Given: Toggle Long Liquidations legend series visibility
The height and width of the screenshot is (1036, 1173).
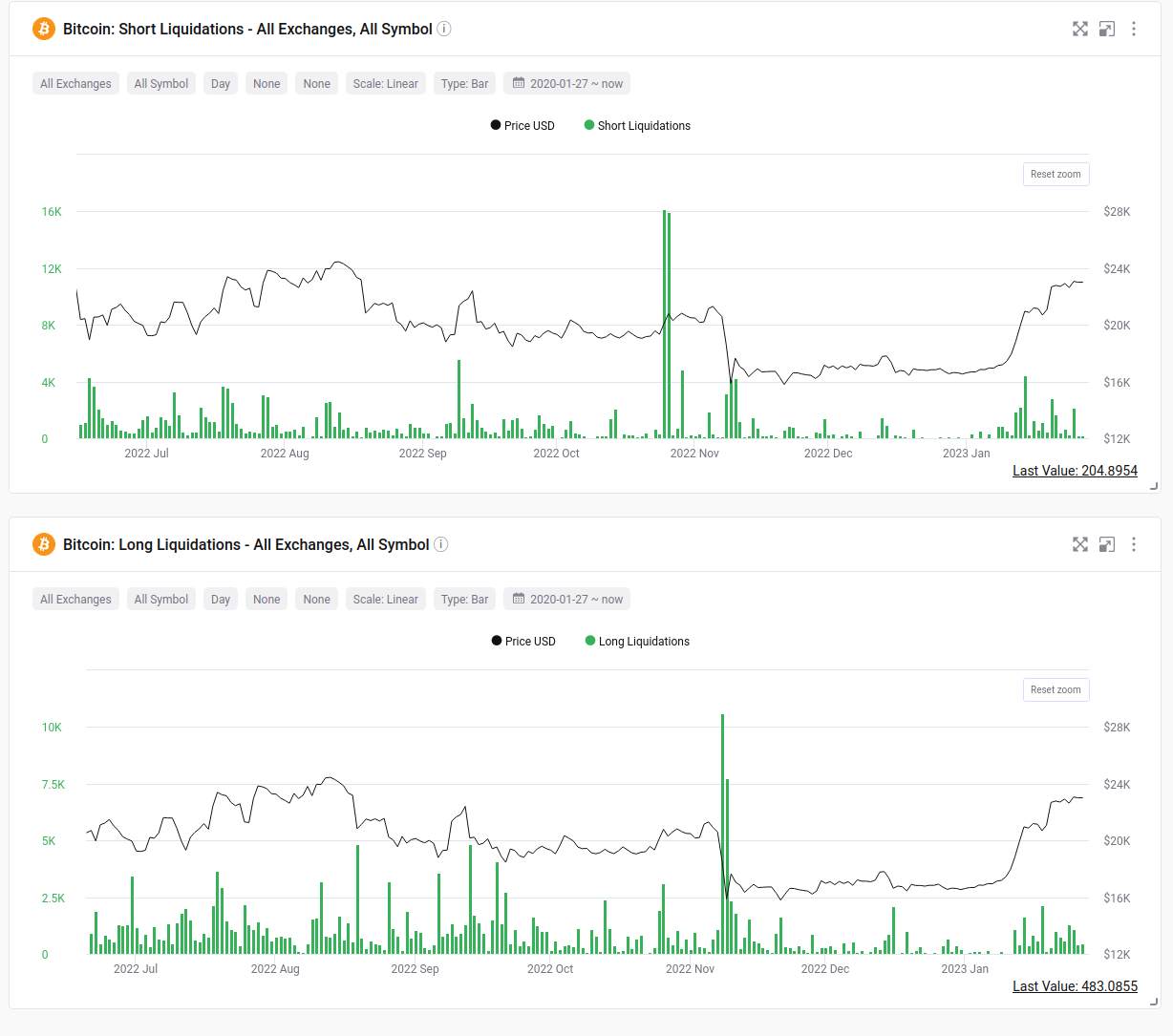Looking at the screenshot, I should [x=637, y=641].
